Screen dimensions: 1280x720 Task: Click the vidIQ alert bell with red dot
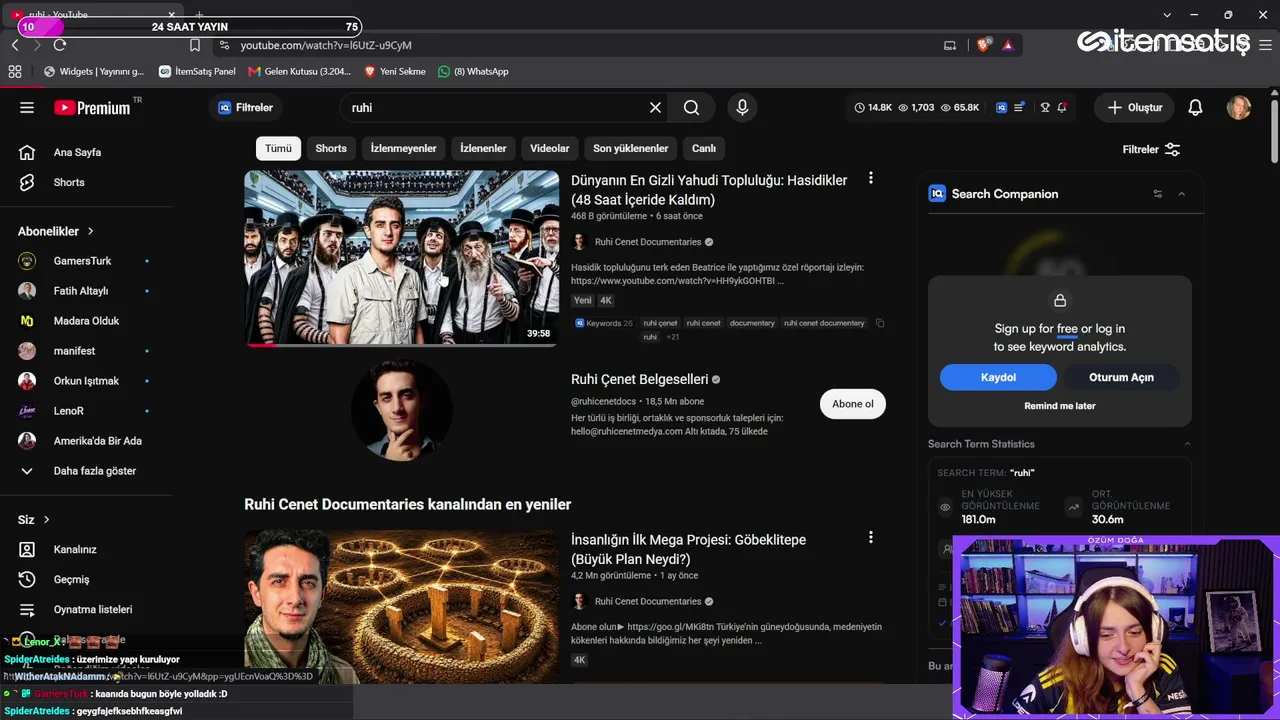pos(1062,107)
